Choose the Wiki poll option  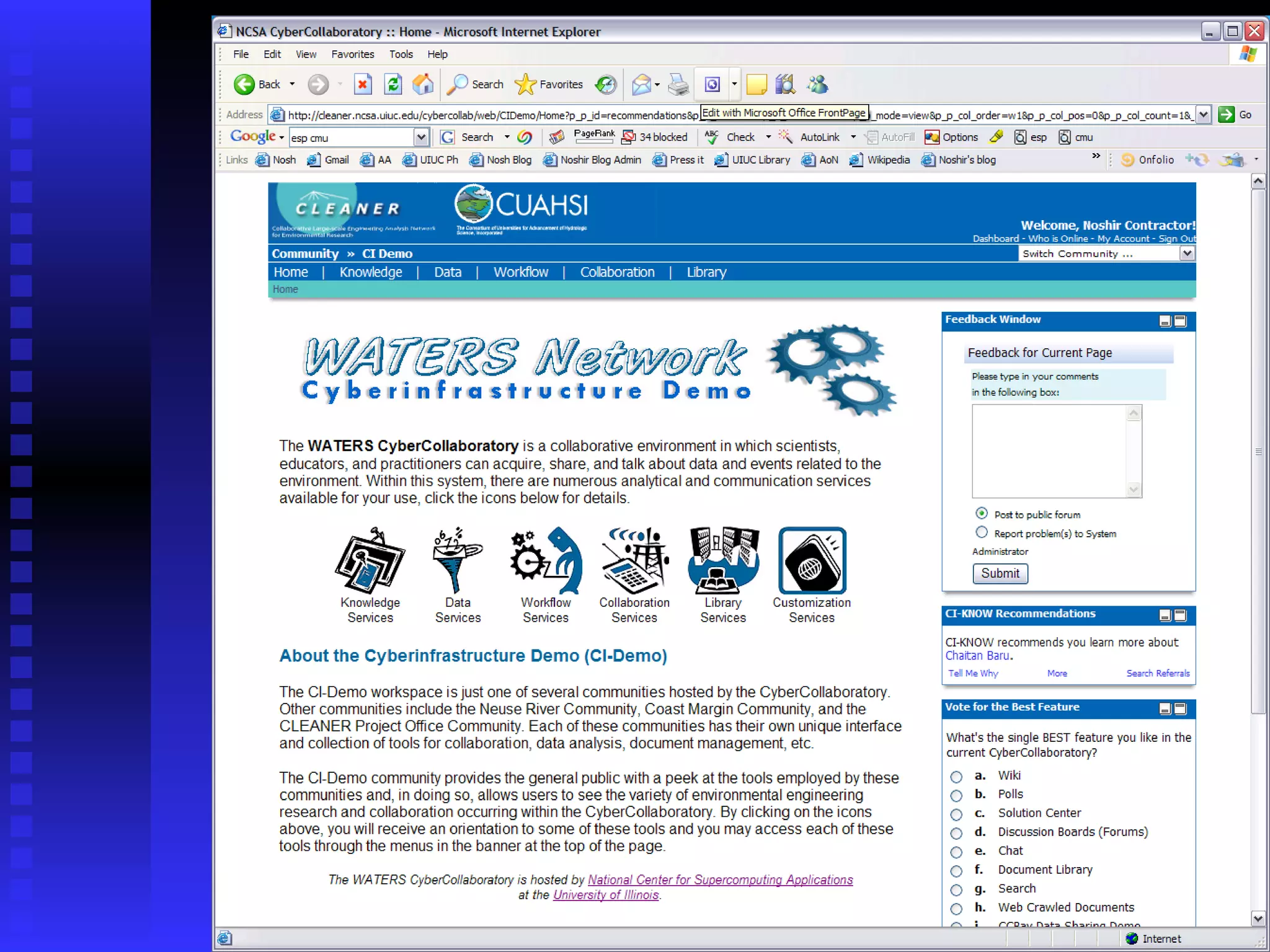click(x=956, y=777)
